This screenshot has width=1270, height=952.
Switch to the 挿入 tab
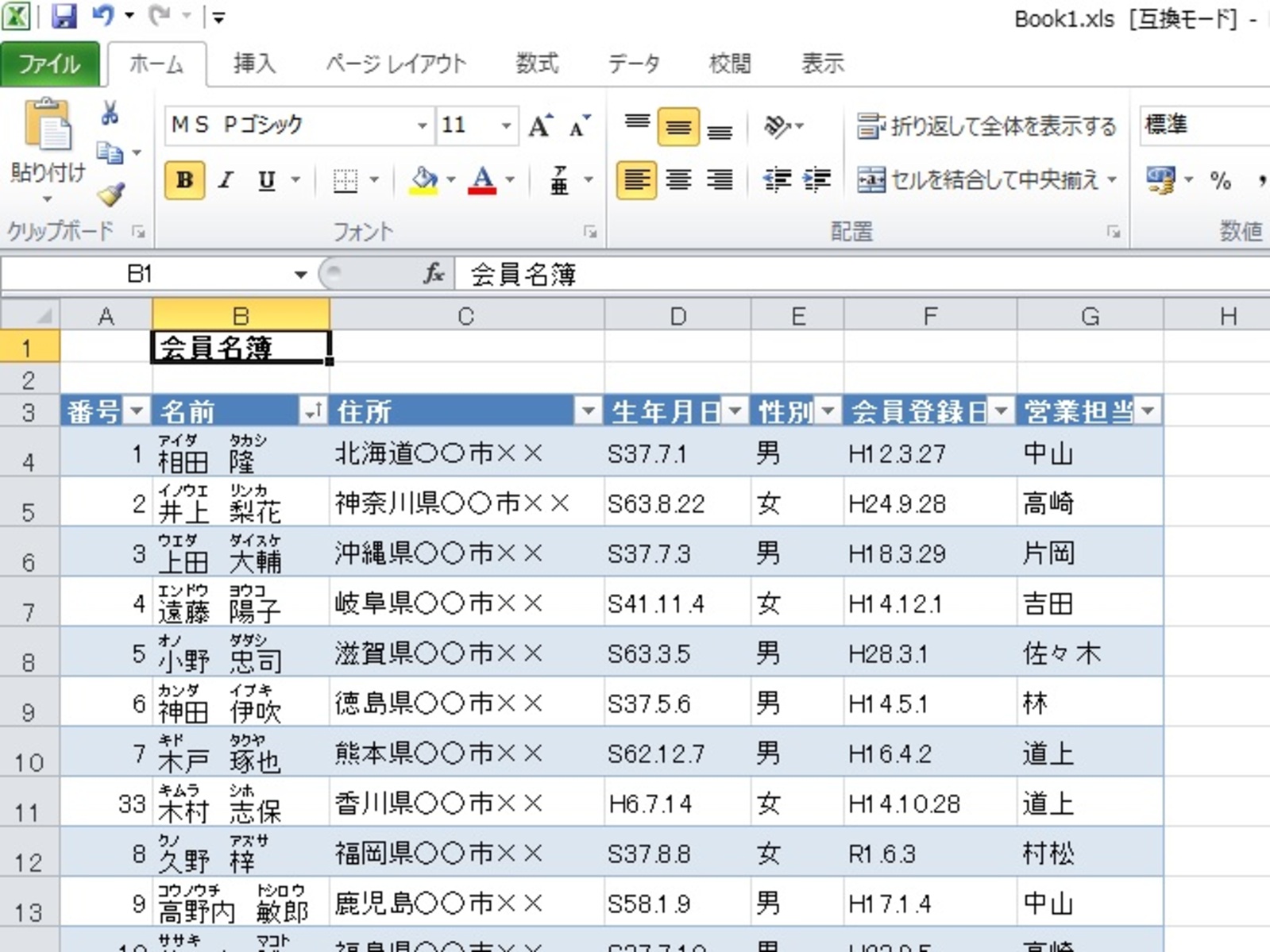coord(254,64)
